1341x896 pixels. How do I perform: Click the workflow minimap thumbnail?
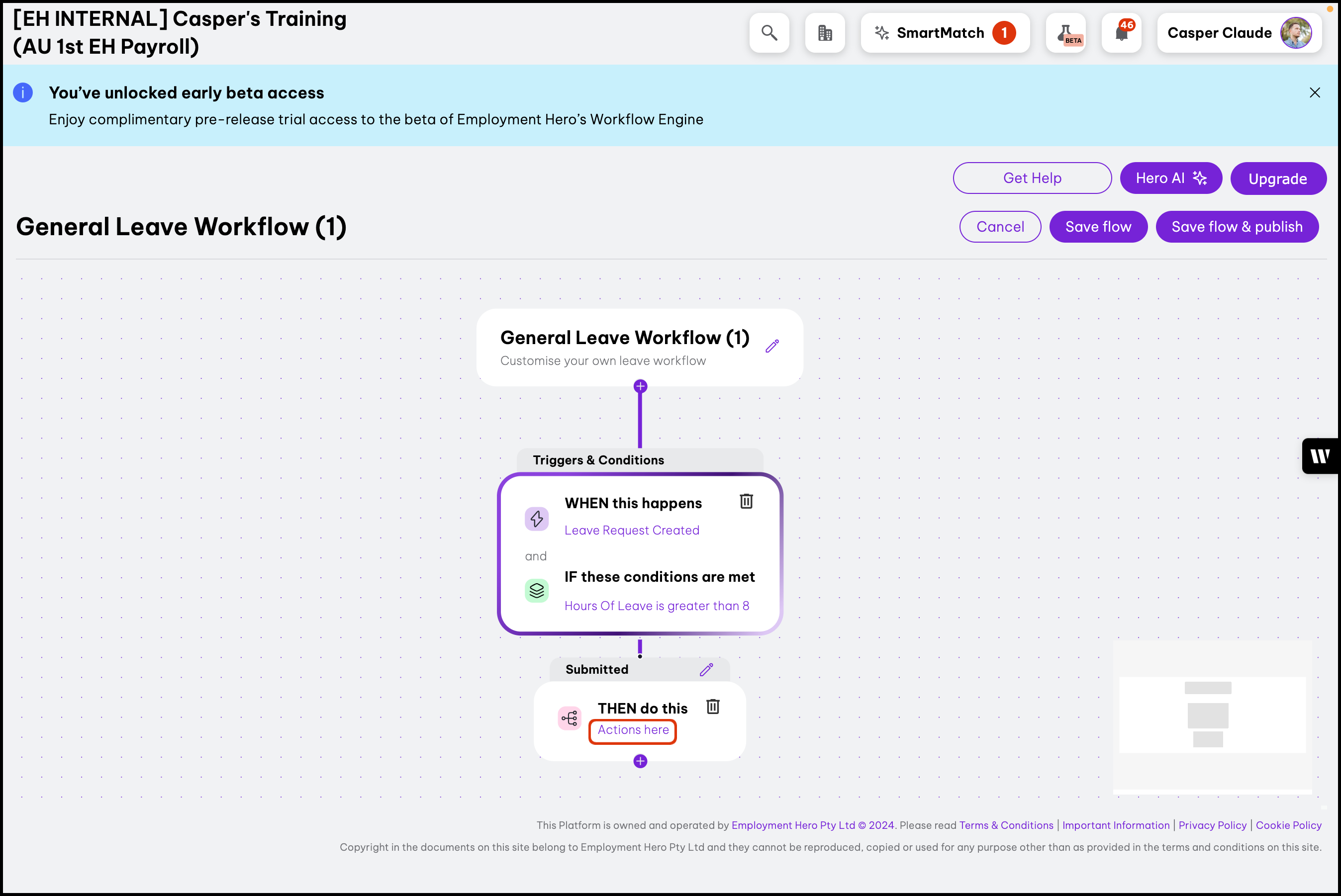pyautogui.click(x=1212, y=716)
